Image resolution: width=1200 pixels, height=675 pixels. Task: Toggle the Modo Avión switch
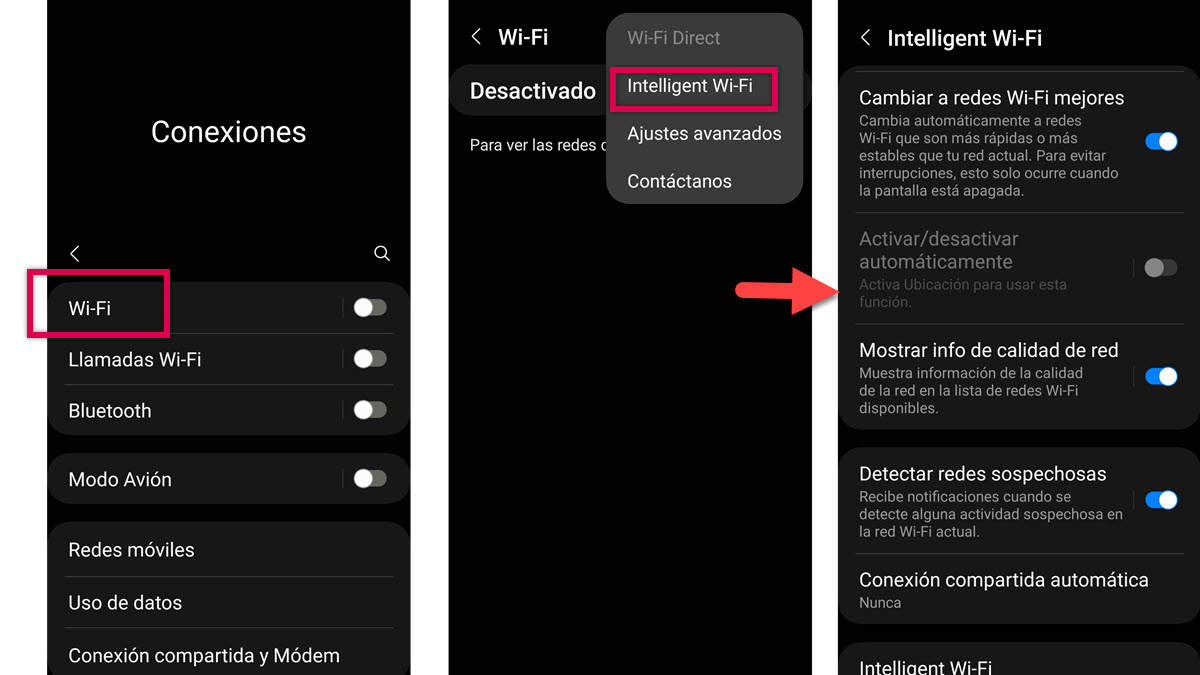369,479
